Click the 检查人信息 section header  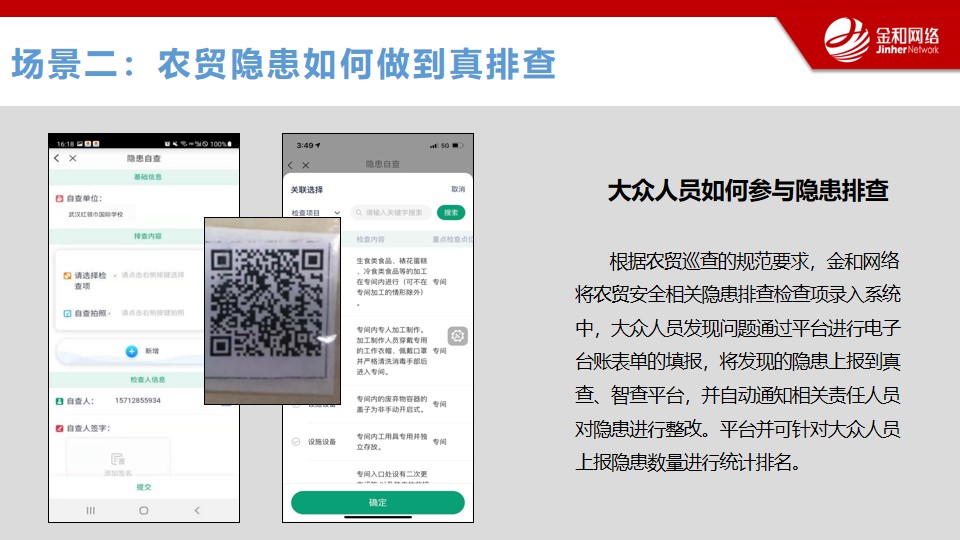[x=148, y=380]
